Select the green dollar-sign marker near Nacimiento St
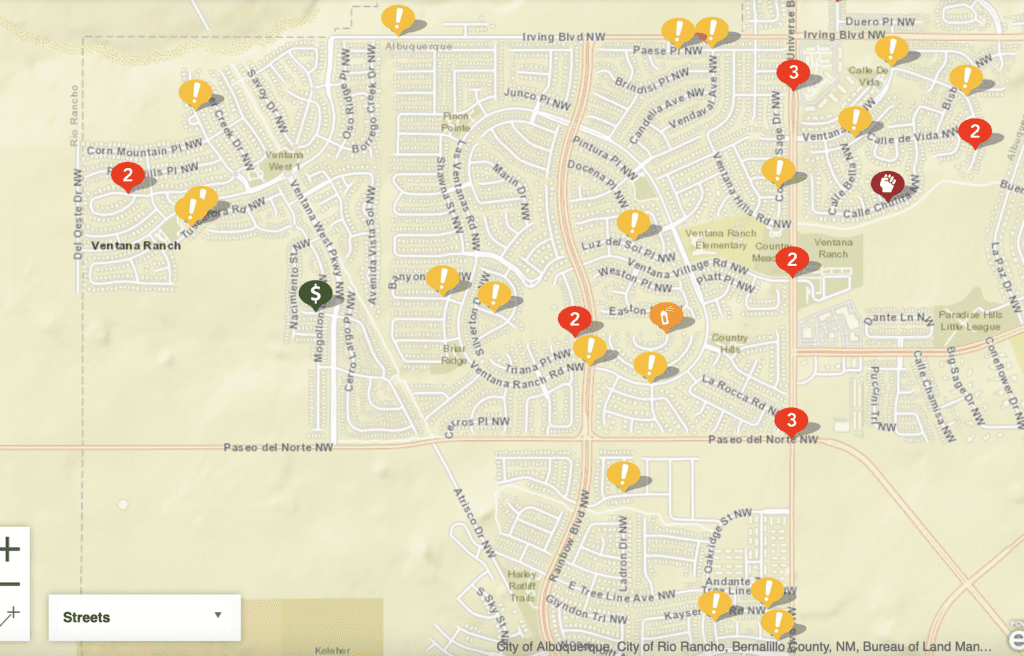The width and height of the screenshot is (1024, 656). 317,293
